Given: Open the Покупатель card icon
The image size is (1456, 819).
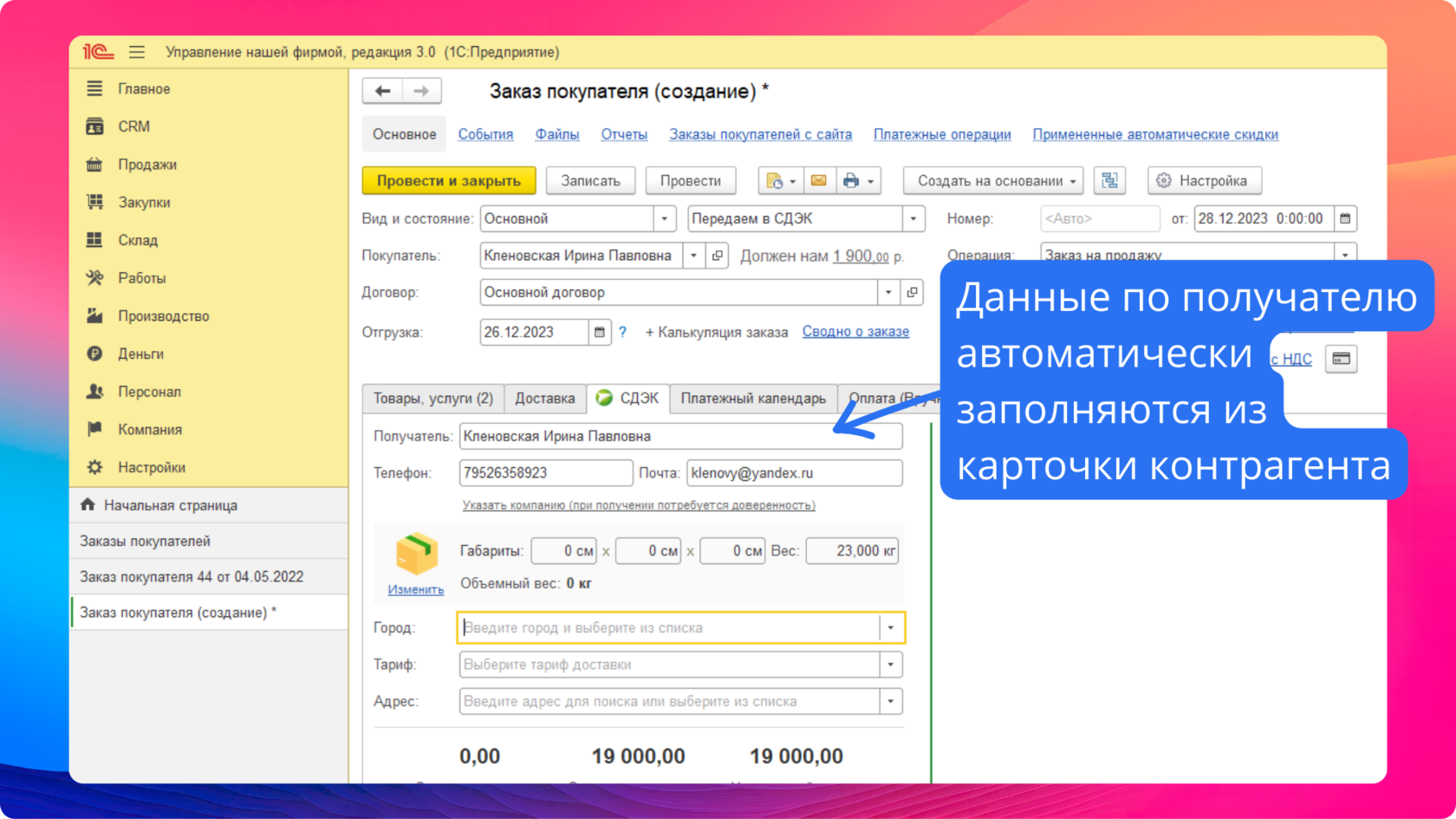Looking at the screenshot, I should pos(718,256).
